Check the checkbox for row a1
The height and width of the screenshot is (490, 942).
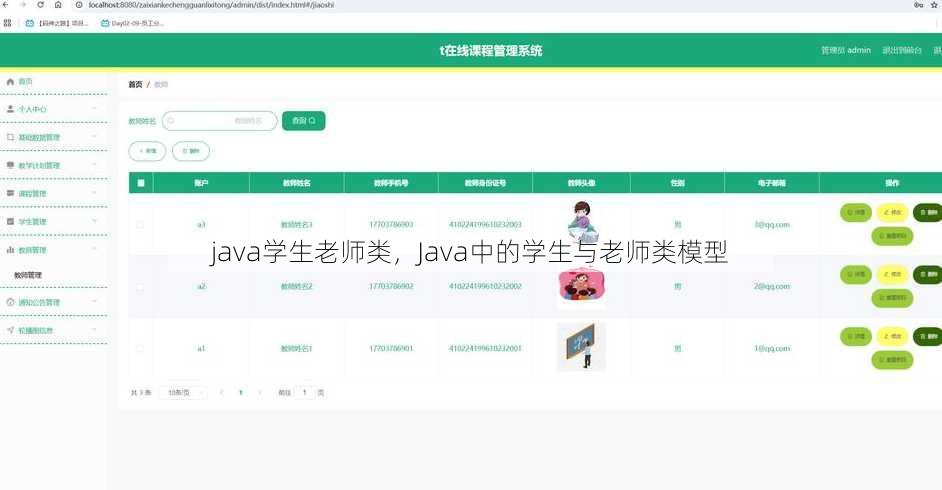[140, 348]
